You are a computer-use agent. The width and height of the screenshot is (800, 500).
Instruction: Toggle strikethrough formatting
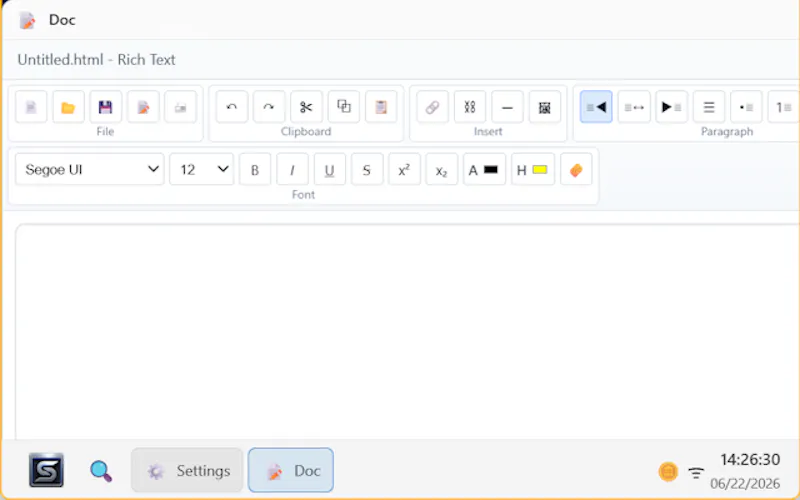click(367, 170)
